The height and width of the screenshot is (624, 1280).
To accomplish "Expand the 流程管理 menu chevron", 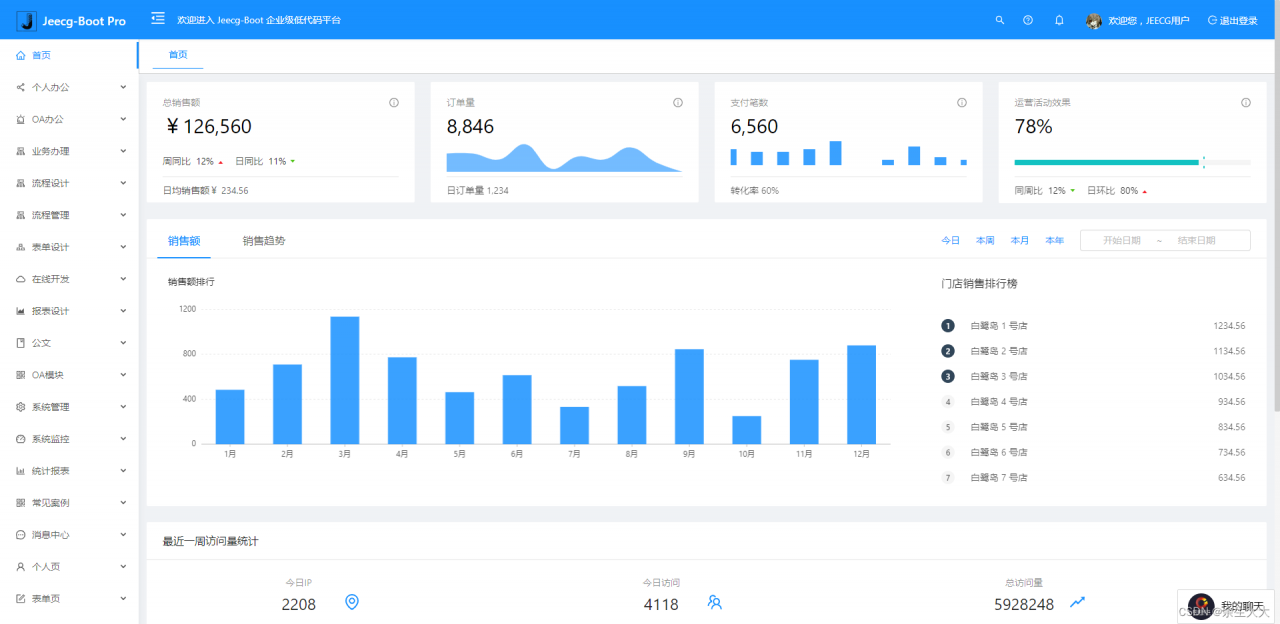I will pyautogui.click(x=123, y=215).
